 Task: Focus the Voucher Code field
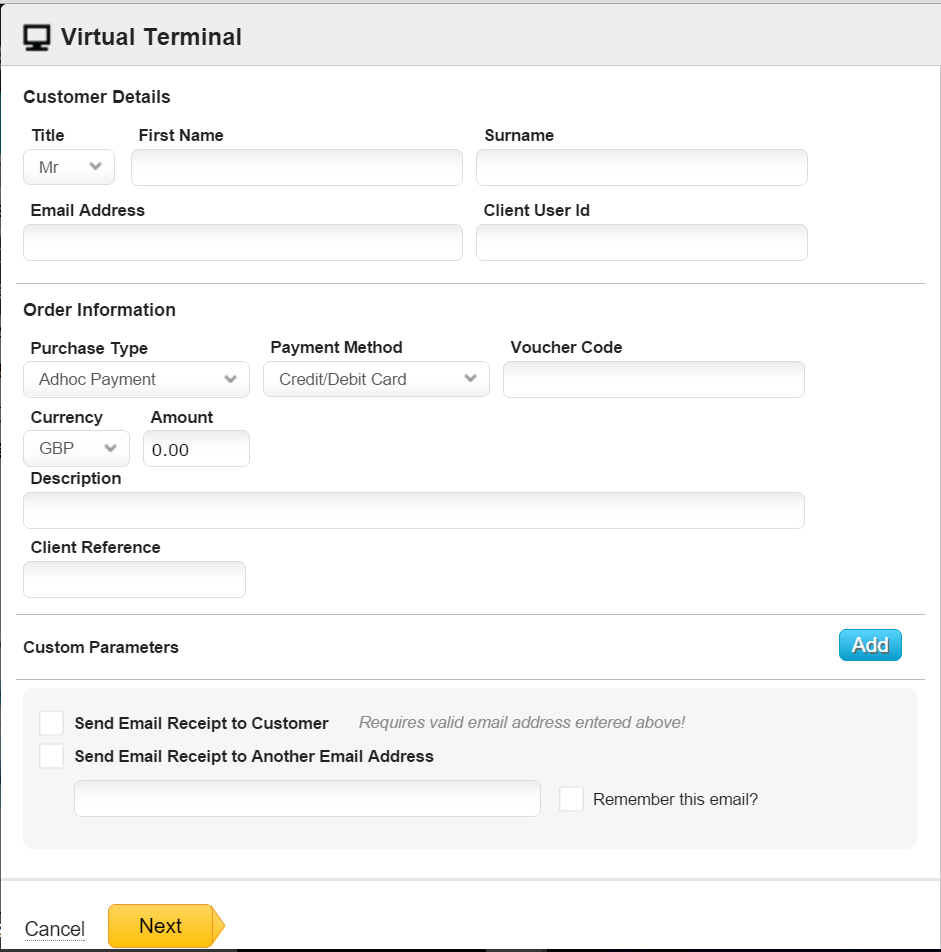point(653,379)
